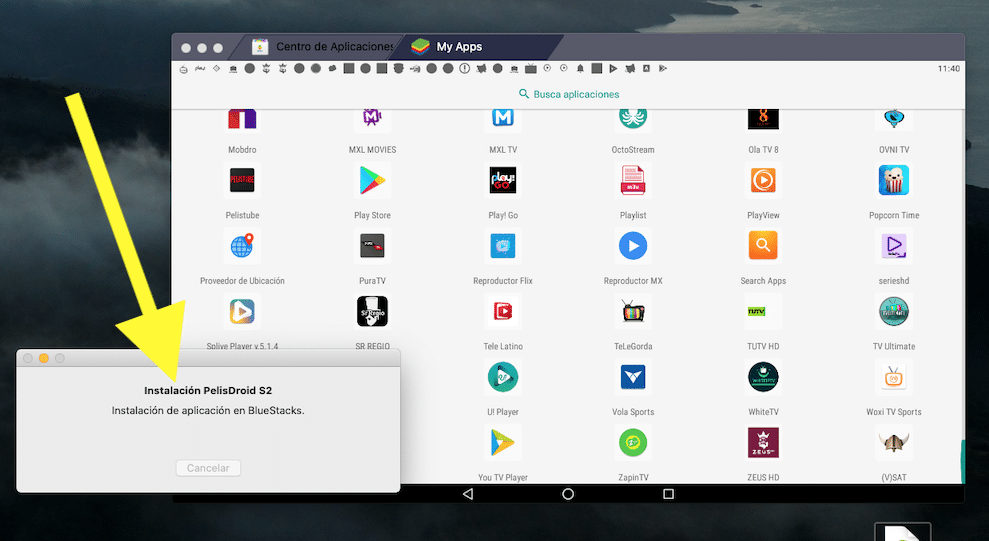Launch the SR REGIO app
The image size is (989, 541).
(372, 311)
